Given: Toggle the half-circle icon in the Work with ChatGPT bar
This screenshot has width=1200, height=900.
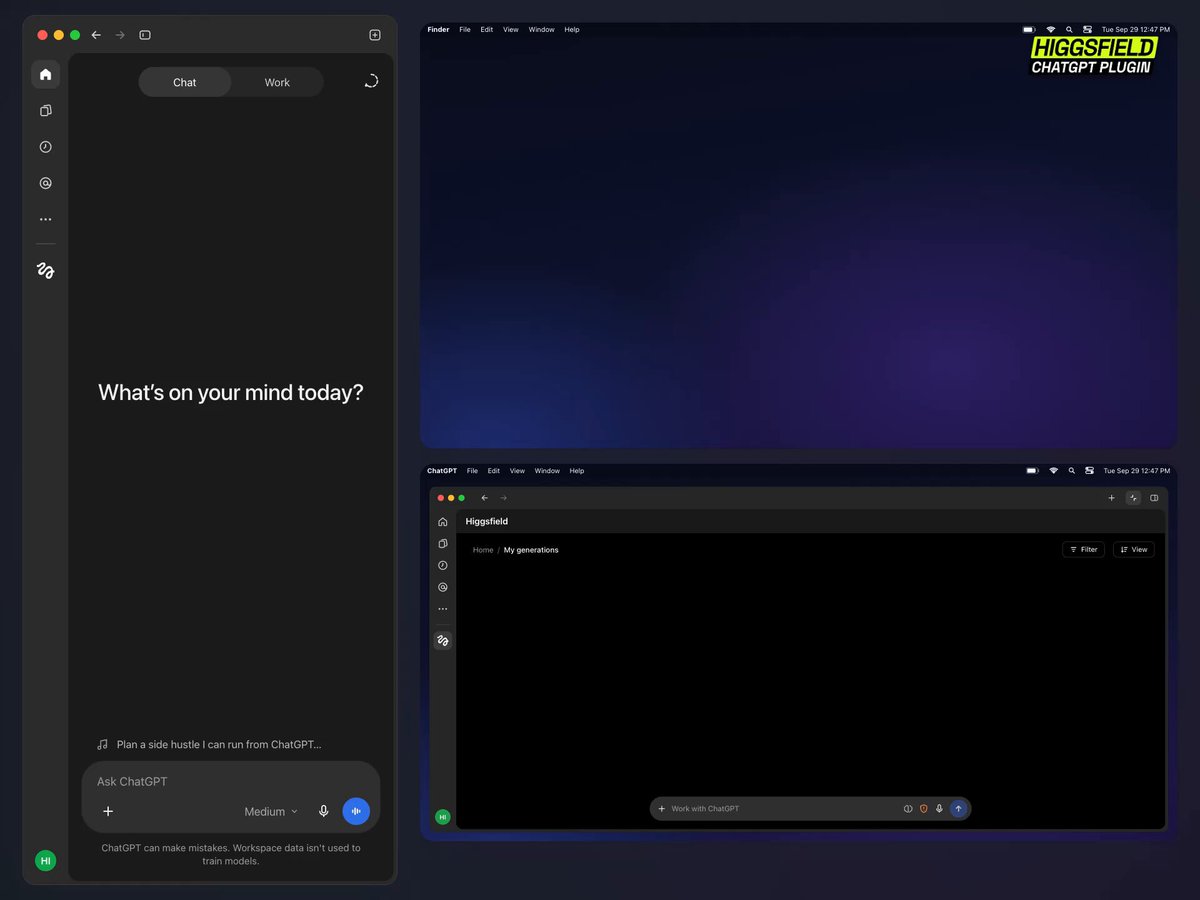Looking at the screenshot, I should (908, 809).
